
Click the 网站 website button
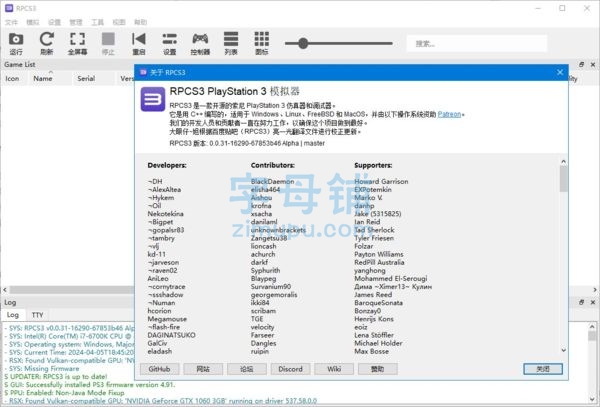203,369
